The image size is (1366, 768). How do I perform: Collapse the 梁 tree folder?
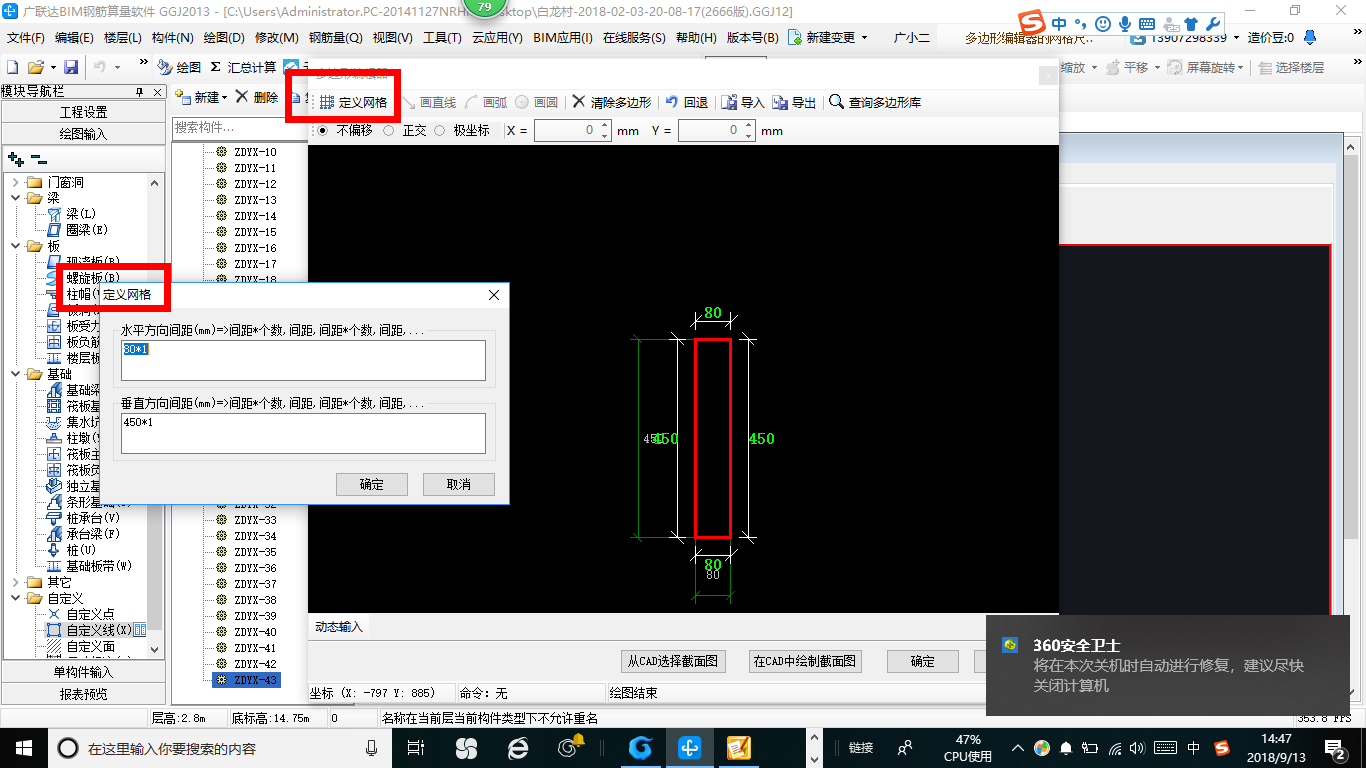coord(15,198)
